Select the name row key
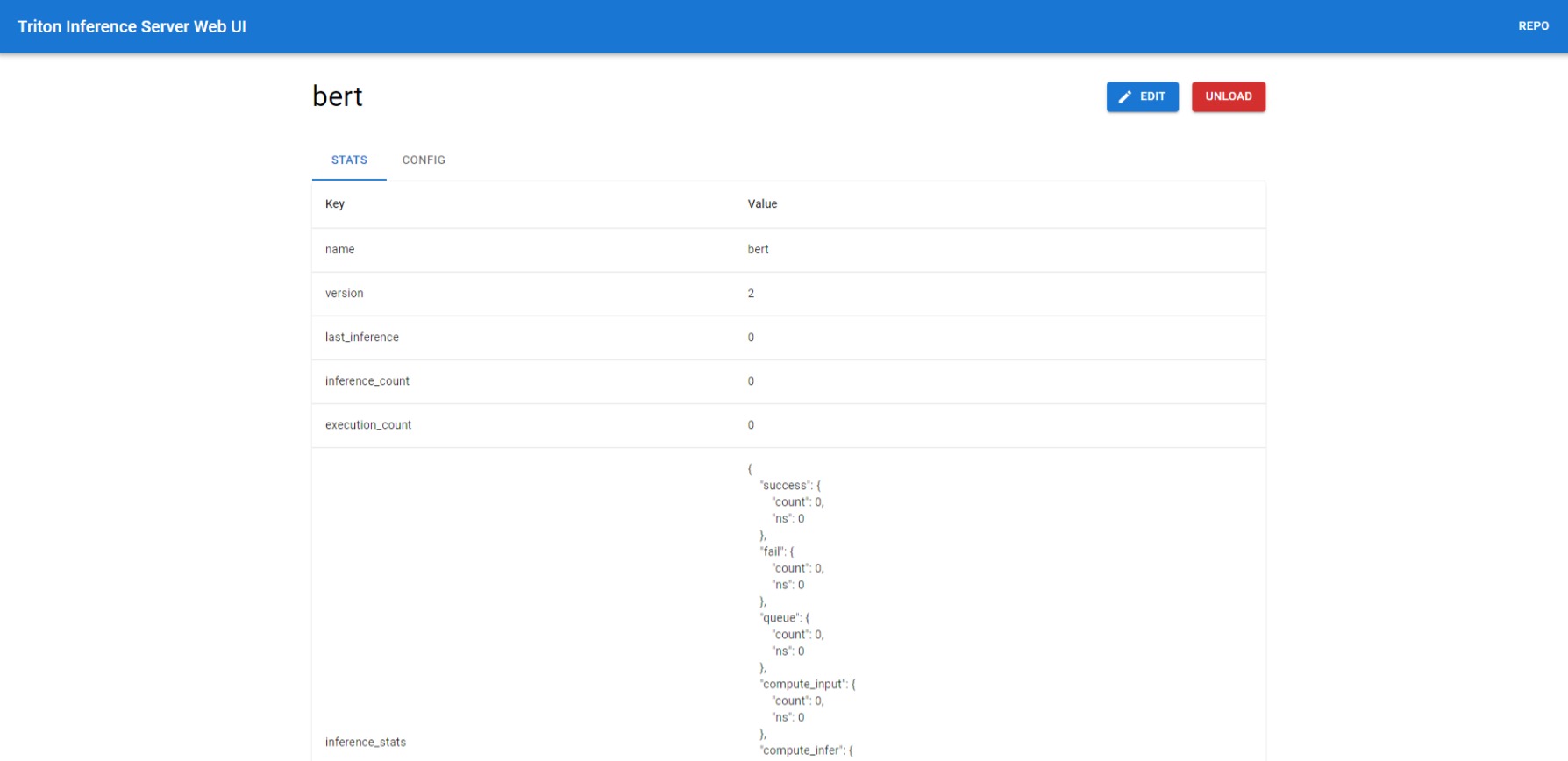The image size is (1568, 761). coord(339,249)
